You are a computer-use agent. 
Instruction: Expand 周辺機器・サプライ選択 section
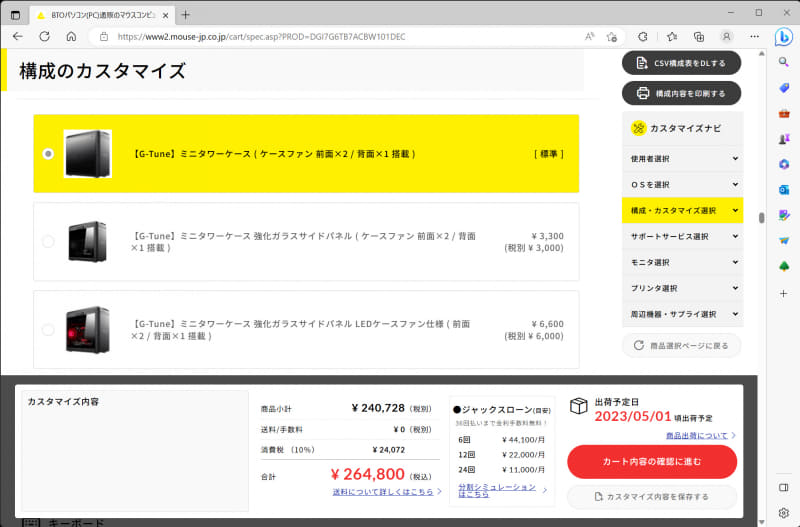pyautogui.click(x=682, y=314)
